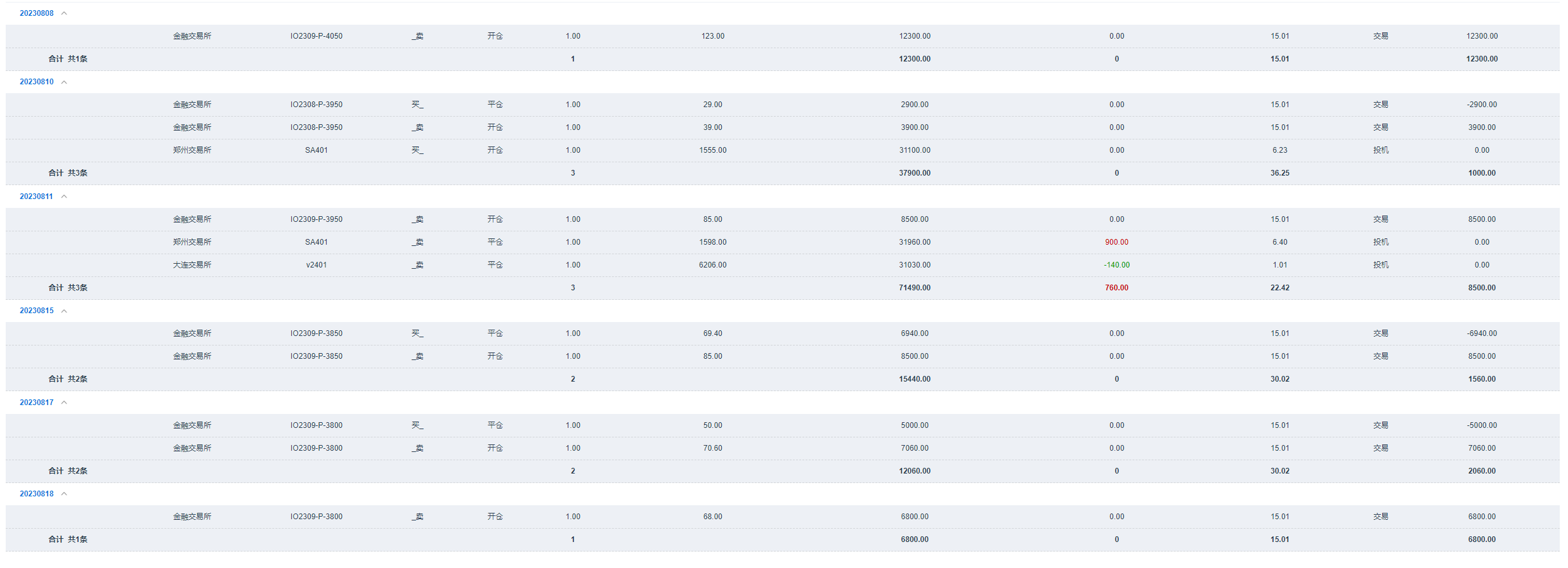Select the 大连交易所 exchange cell

(x=192, y=265)
